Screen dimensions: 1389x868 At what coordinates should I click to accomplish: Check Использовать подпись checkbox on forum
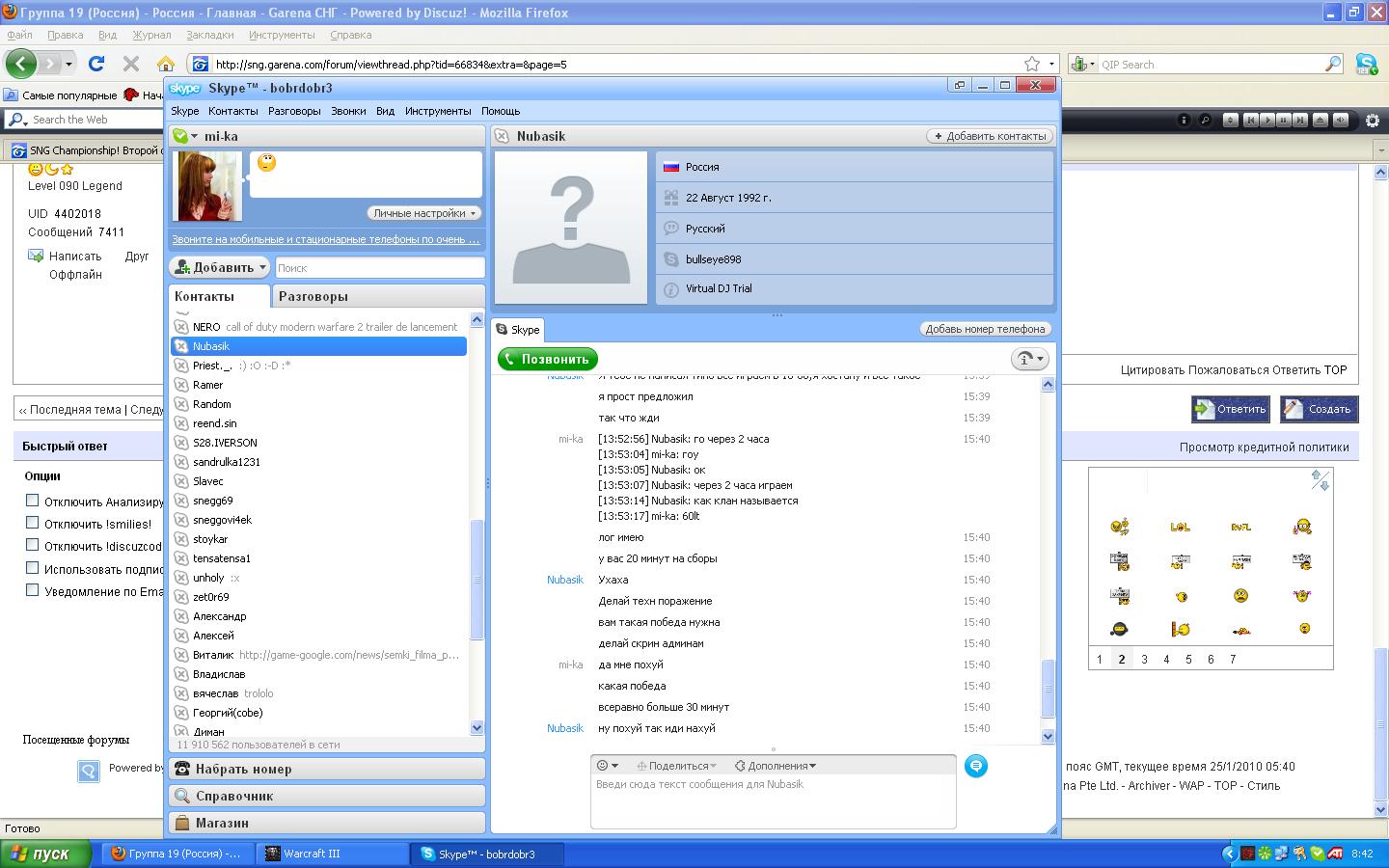[33, 567]
